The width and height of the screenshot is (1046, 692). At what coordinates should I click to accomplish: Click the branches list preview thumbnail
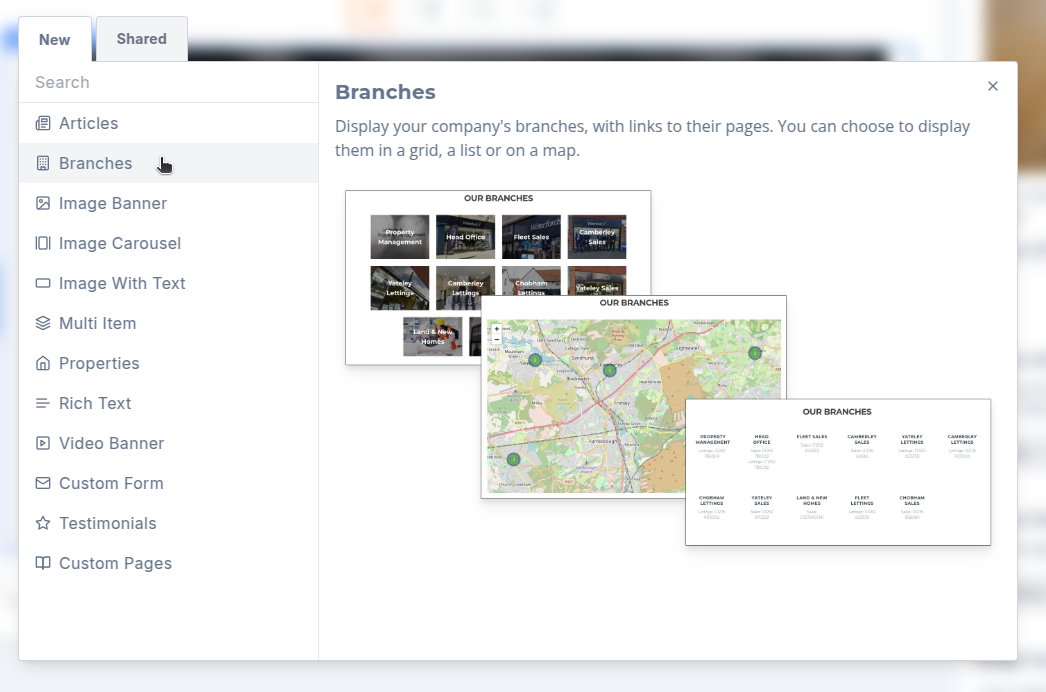click(x=838, y=472)
